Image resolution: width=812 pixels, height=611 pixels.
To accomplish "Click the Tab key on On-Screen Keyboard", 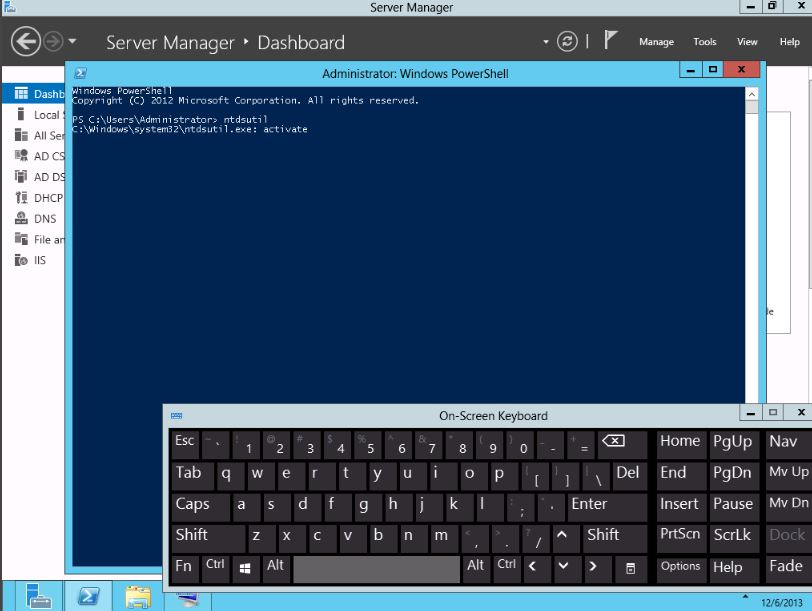I will point(192,475).
